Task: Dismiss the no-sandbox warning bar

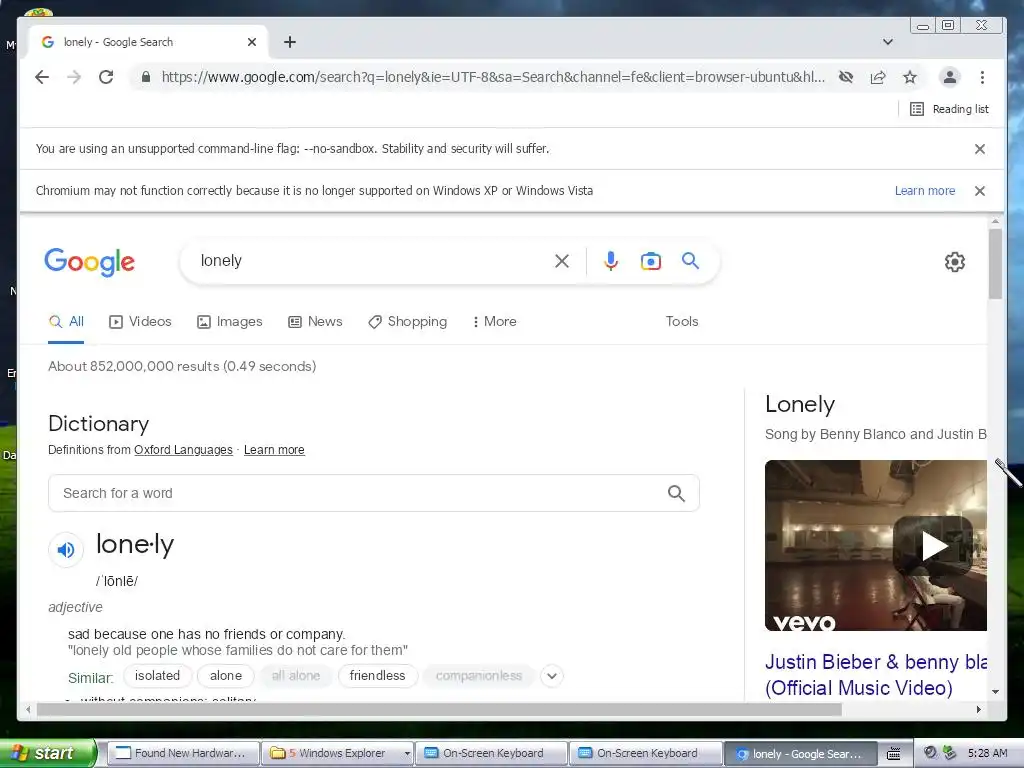Action: click(x=980, y=149)
